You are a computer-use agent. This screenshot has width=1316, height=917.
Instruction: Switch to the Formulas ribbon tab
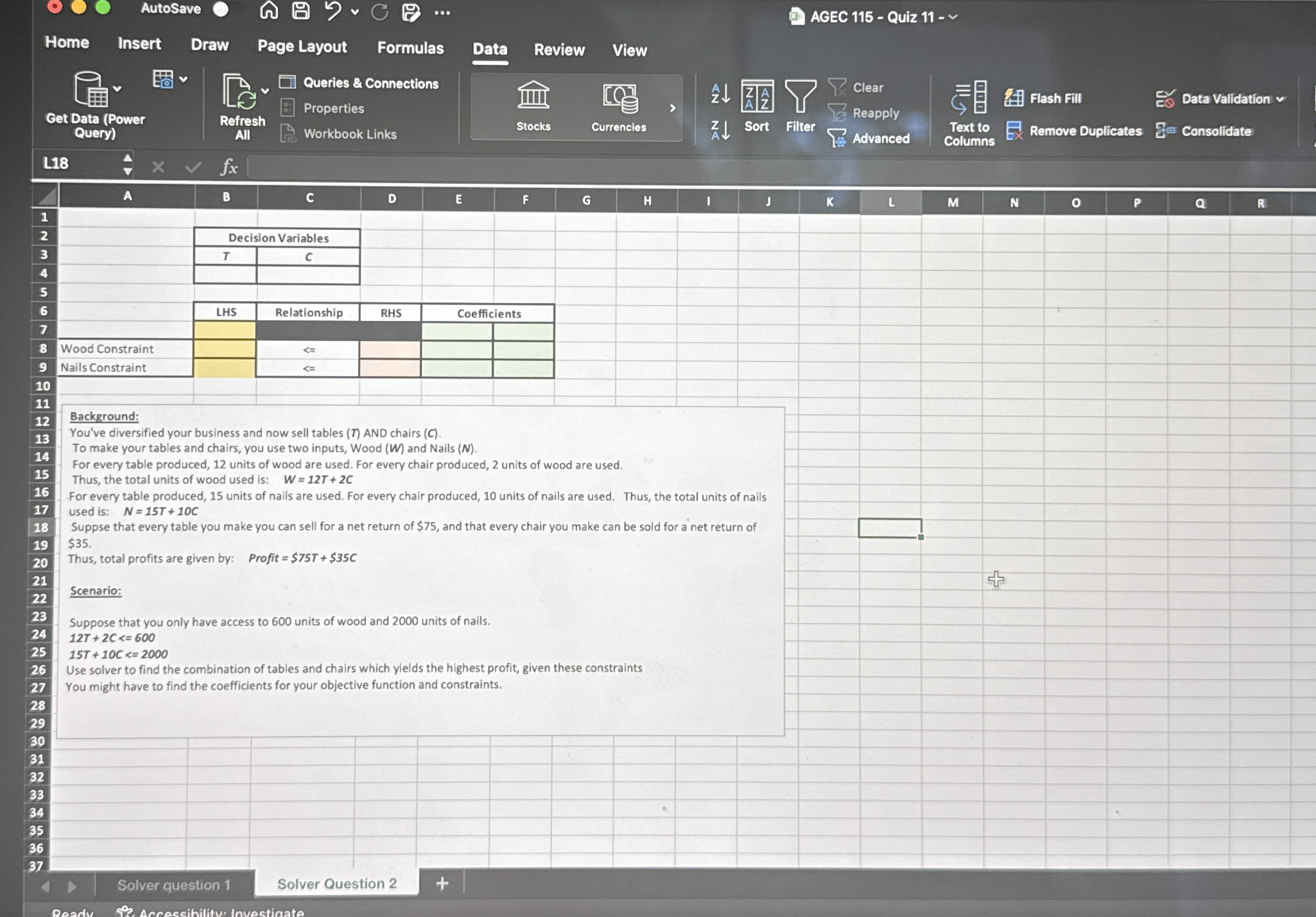[x=410, y=48]
